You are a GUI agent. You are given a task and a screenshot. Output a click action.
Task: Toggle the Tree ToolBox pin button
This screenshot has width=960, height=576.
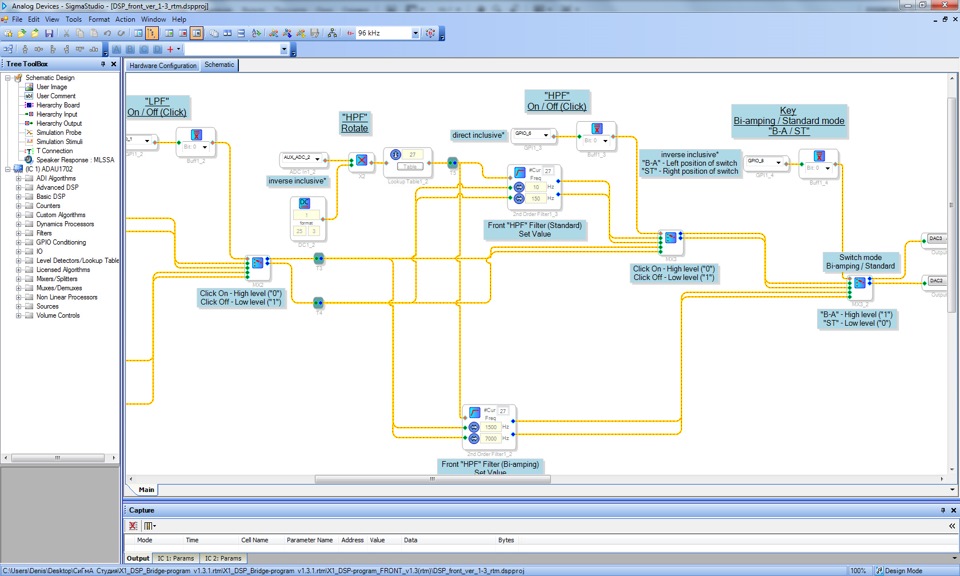103,64
